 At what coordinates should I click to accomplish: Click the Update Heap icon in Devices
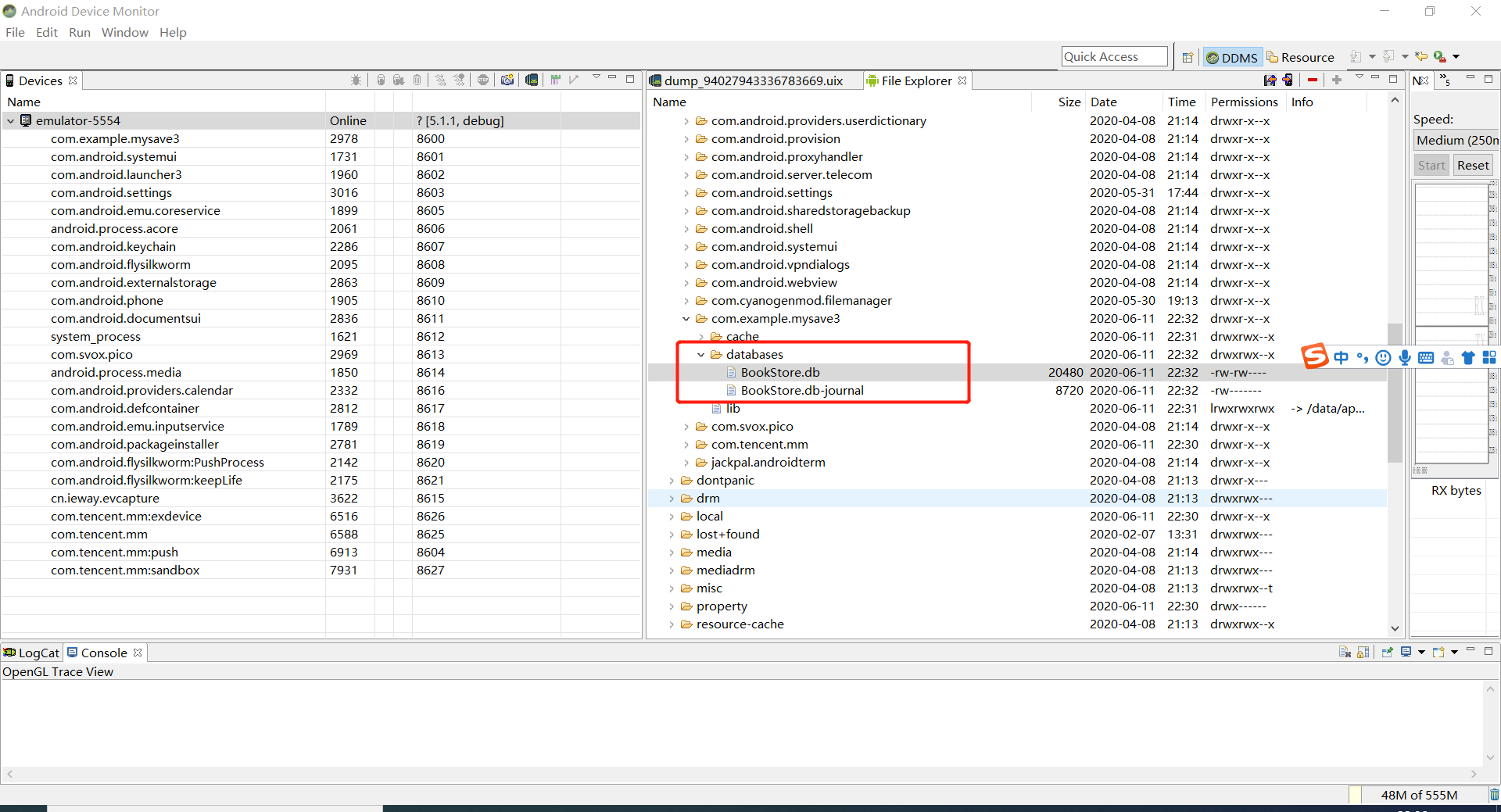coord(381,80)
